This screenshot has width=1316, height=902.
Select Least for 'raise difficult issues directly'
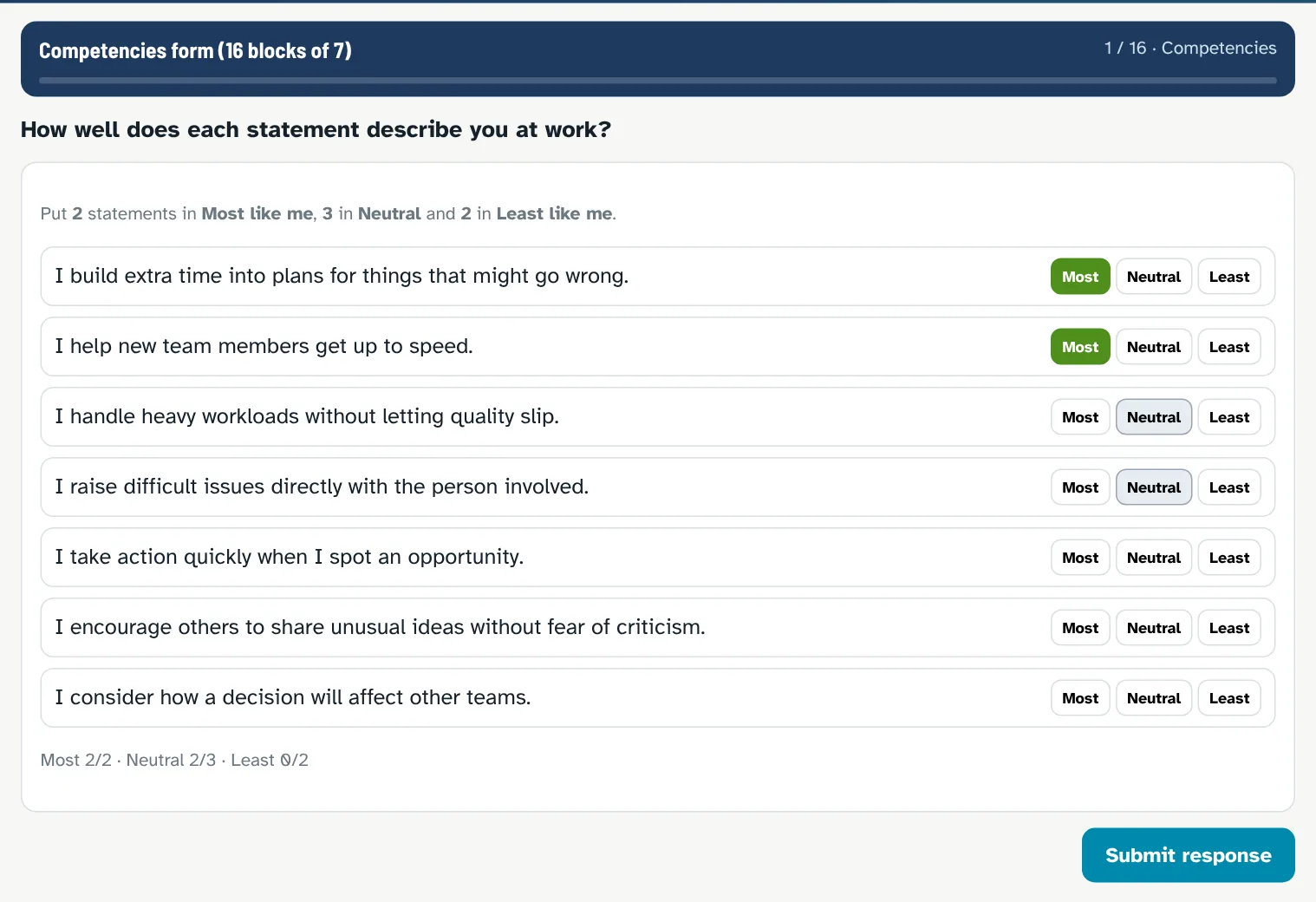pyautogui.click(x=1229, y=487)
